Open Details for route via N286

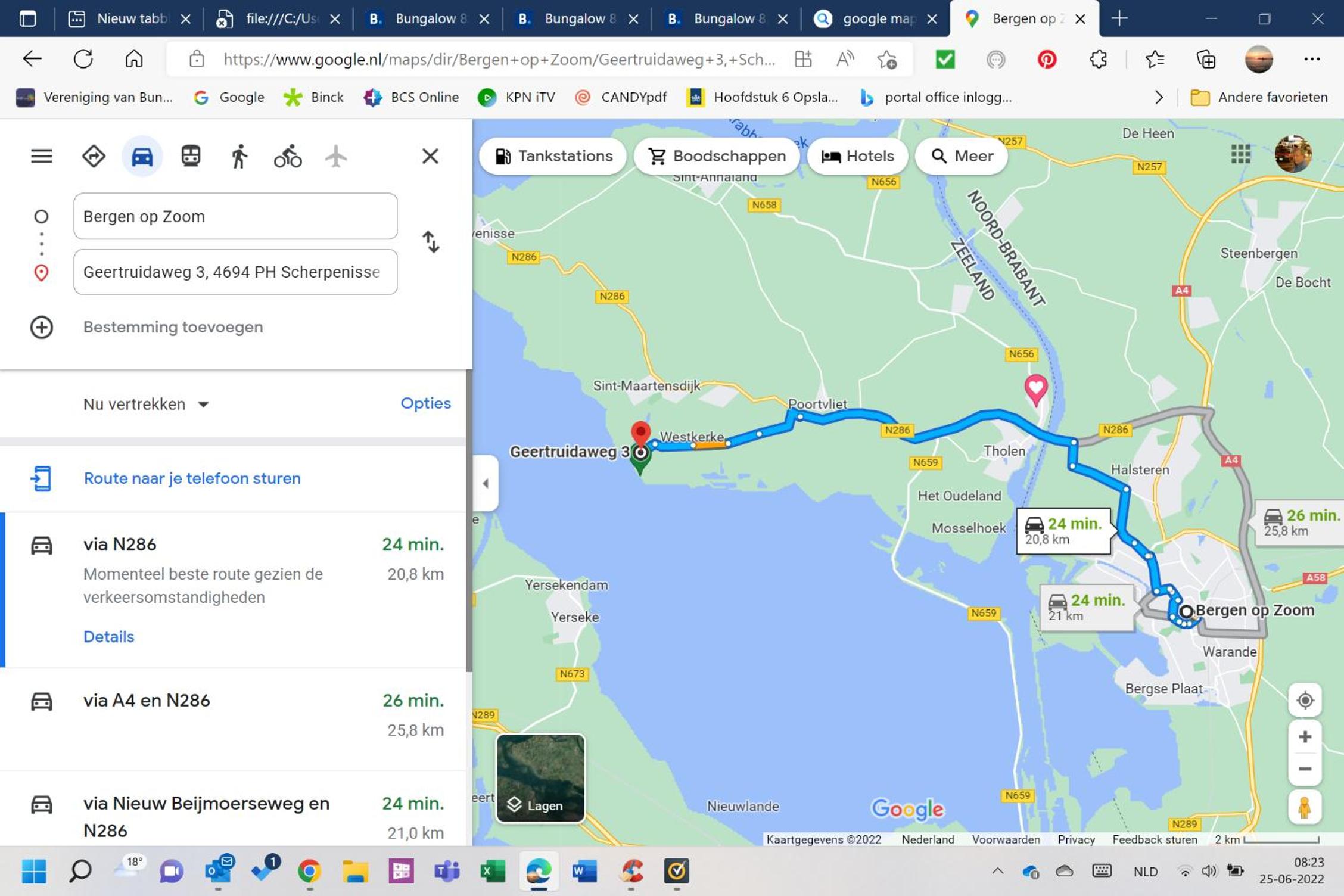[108, 636]
